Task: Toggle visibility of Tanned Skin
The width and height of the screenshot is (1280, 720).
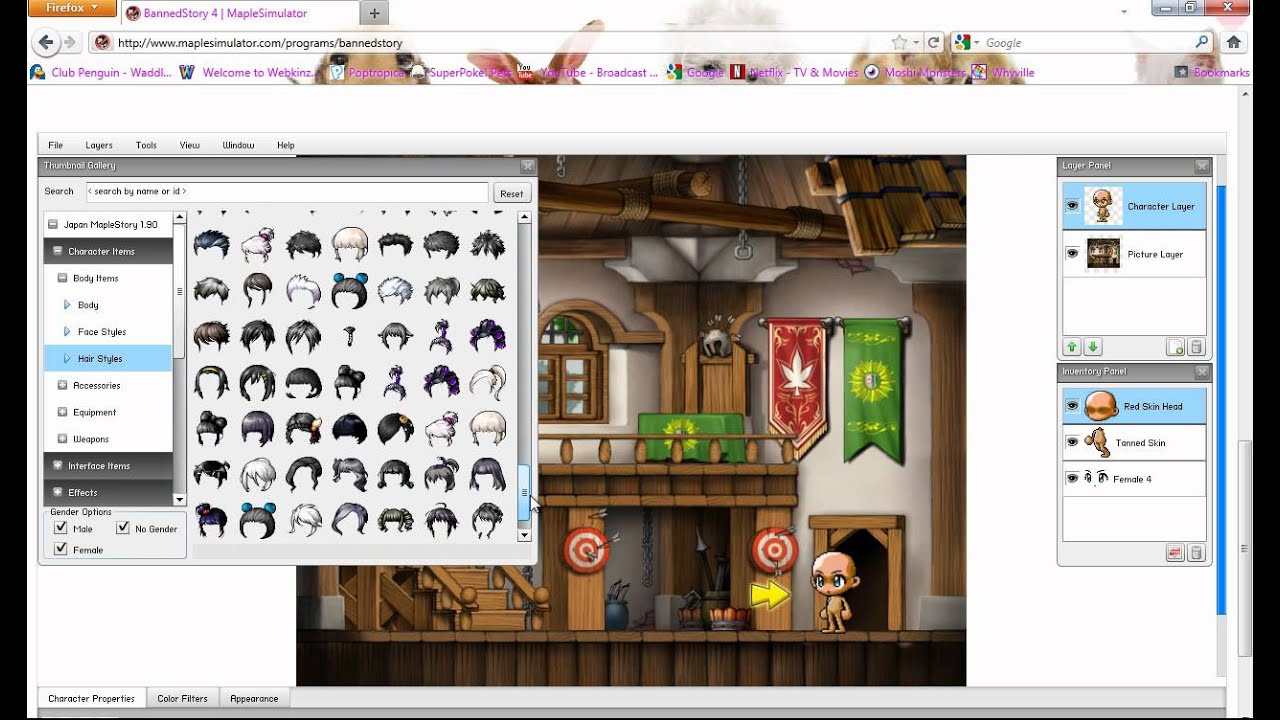Action: [x=1072, y=442]
